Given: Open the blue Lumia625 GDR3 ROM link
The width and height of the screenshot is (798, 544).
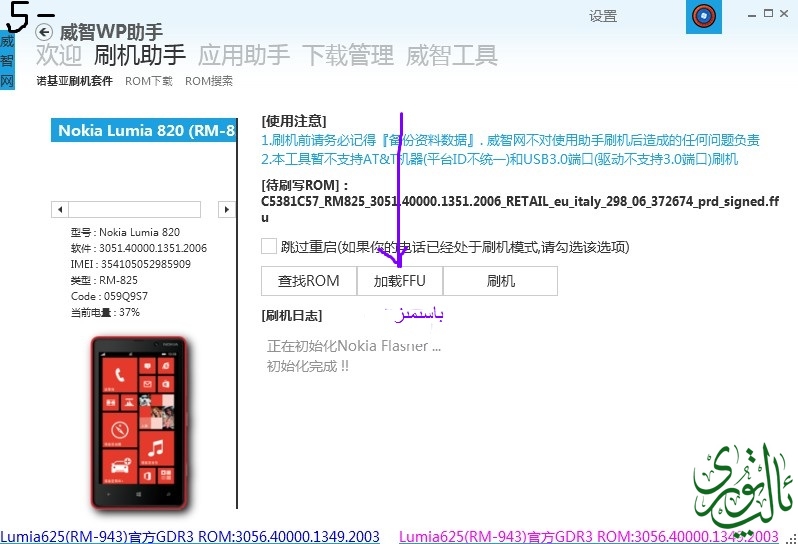Looking at the screenshot, I should tap(190, 536).
